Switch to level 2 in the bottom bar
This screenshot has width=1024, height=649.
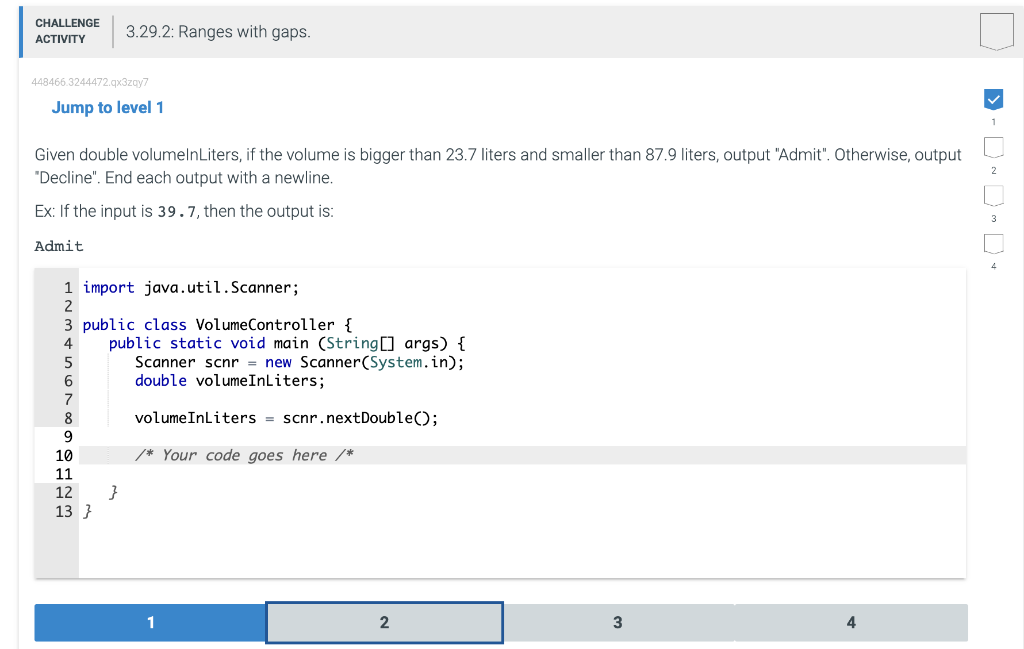point(384,622)
